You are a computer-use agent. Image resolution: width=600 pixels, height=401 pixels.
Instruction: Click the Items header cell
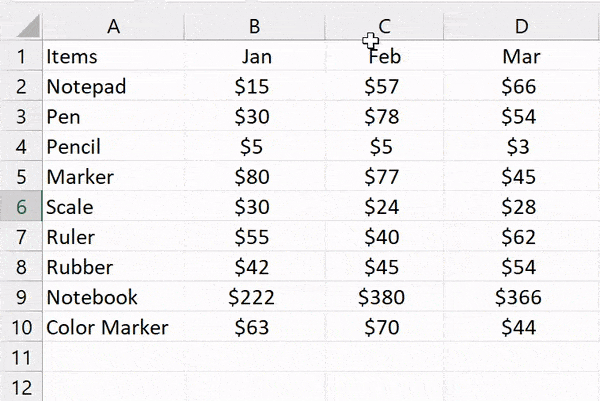[x=113, y=56]
